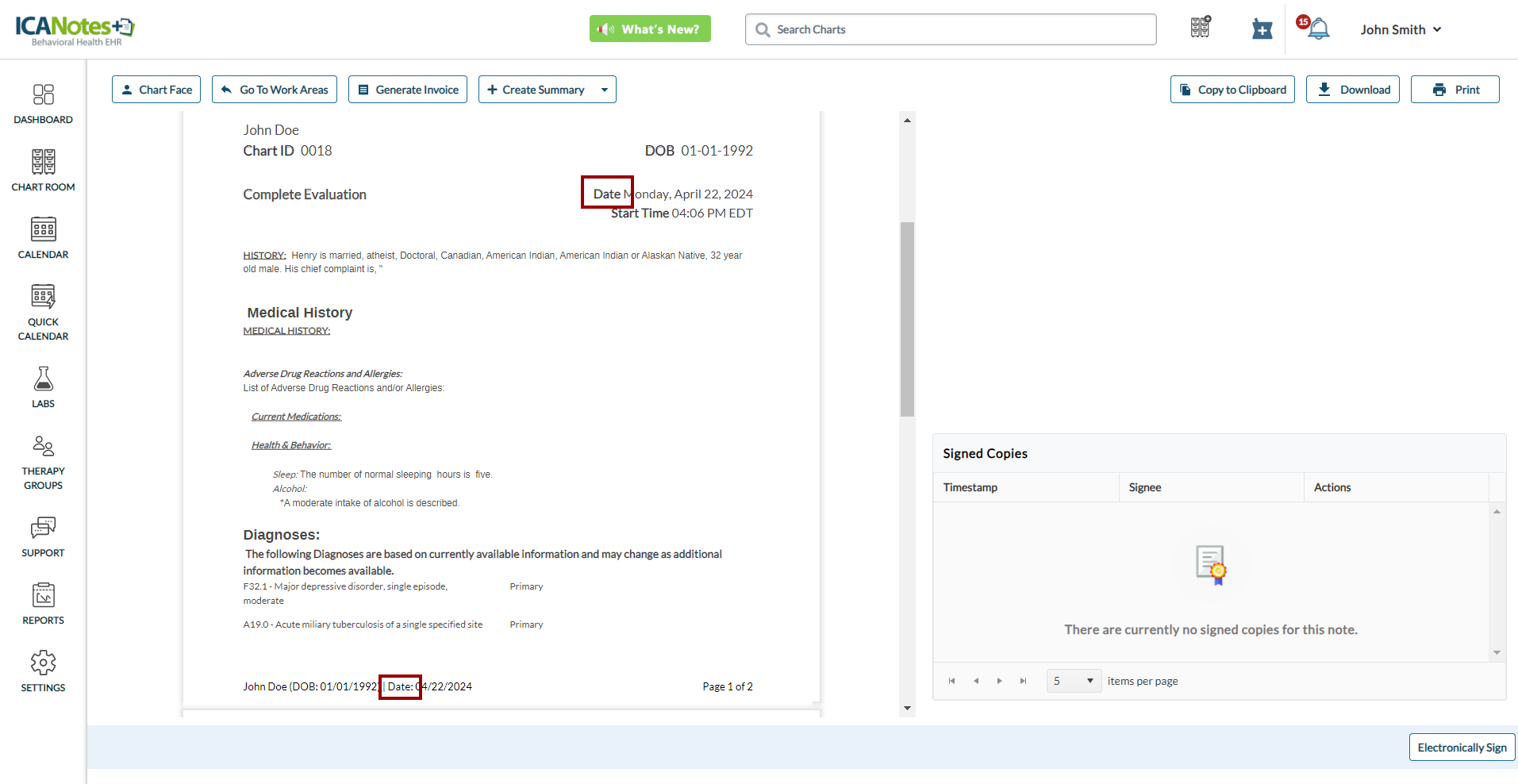
Task: Sort by the Timestamp column header
Action: point(1026,487)
